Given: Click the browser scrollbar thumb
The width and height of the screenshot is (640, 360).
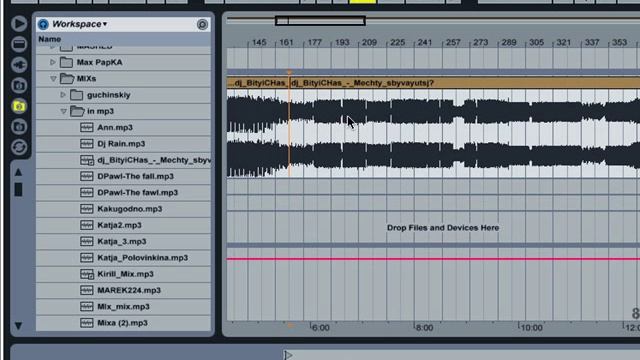Looking at the screenshot, I should tap(18, 190).
